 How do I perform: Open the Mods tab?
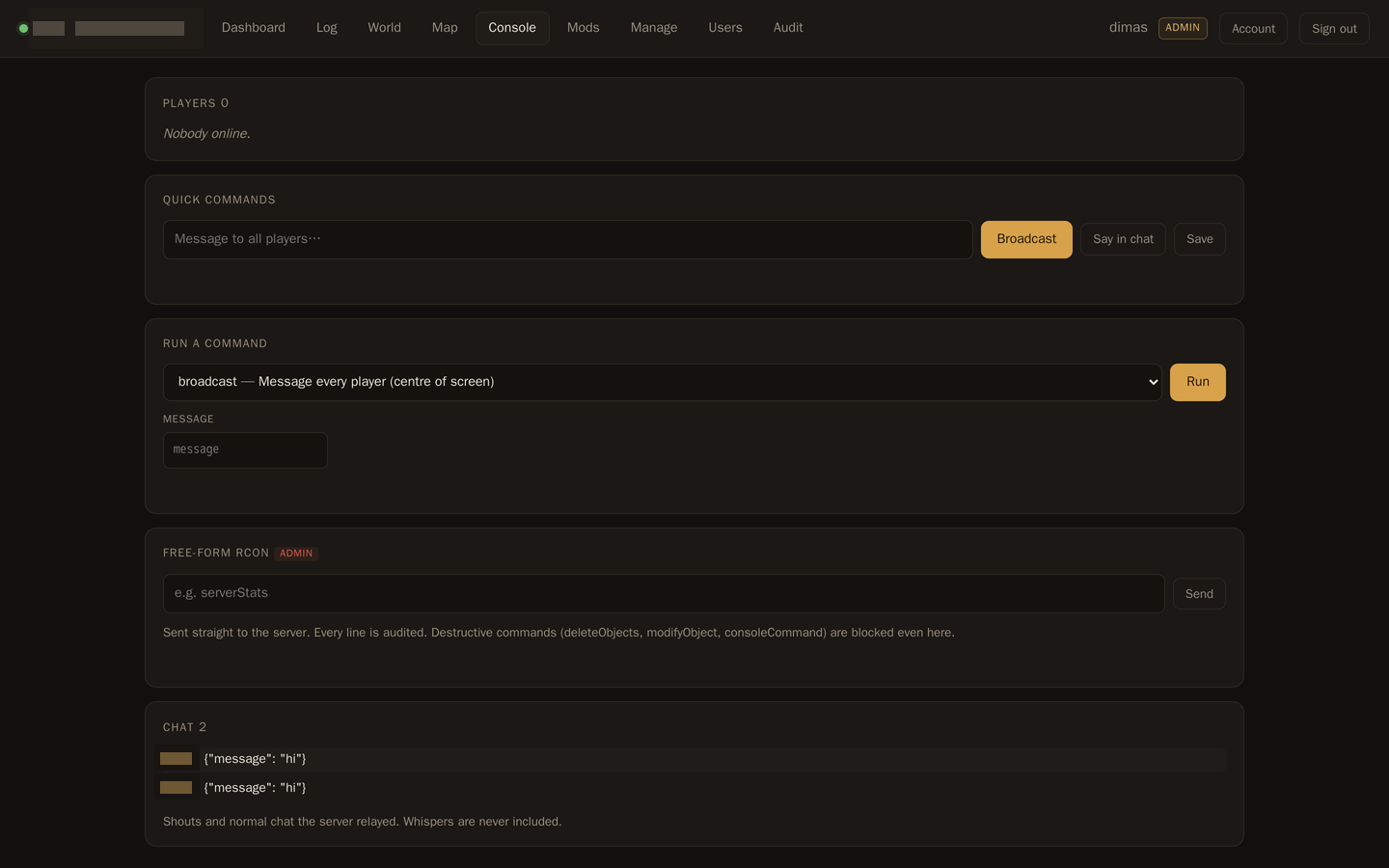click(x=584, y=28)
